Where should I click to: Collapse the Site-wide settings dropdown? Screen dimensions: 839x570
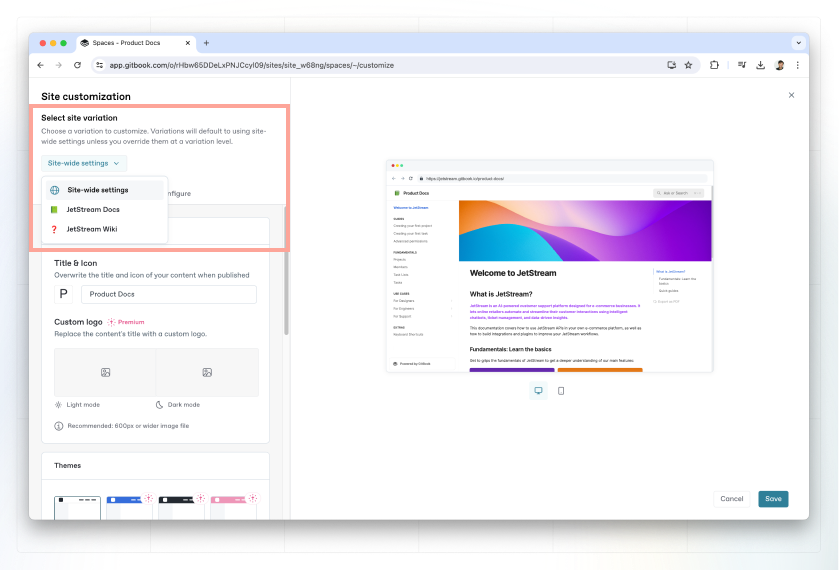pos(85,163)
